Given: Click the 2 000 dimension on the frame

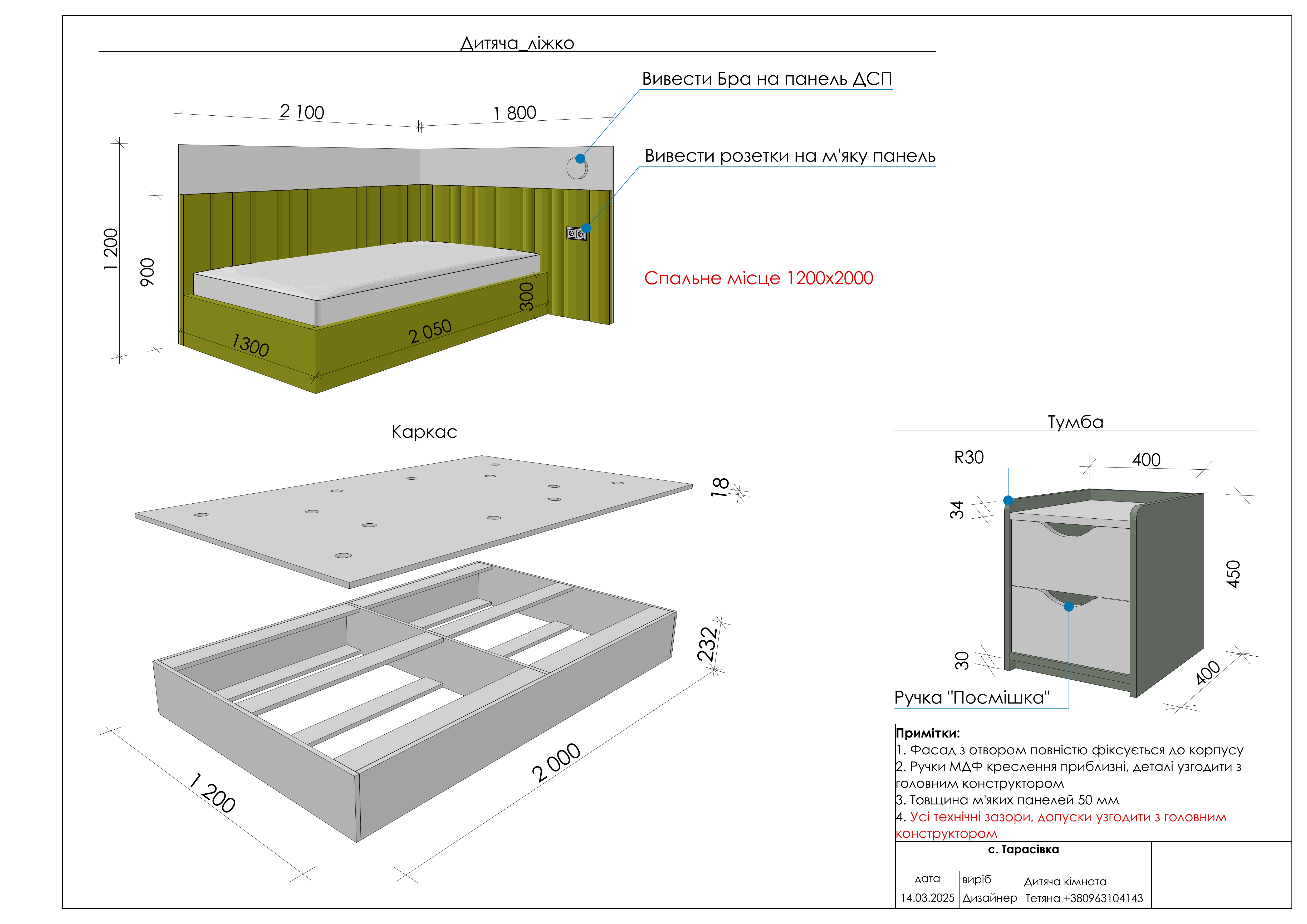Looking at the screenshot, I should coord(556,763).
